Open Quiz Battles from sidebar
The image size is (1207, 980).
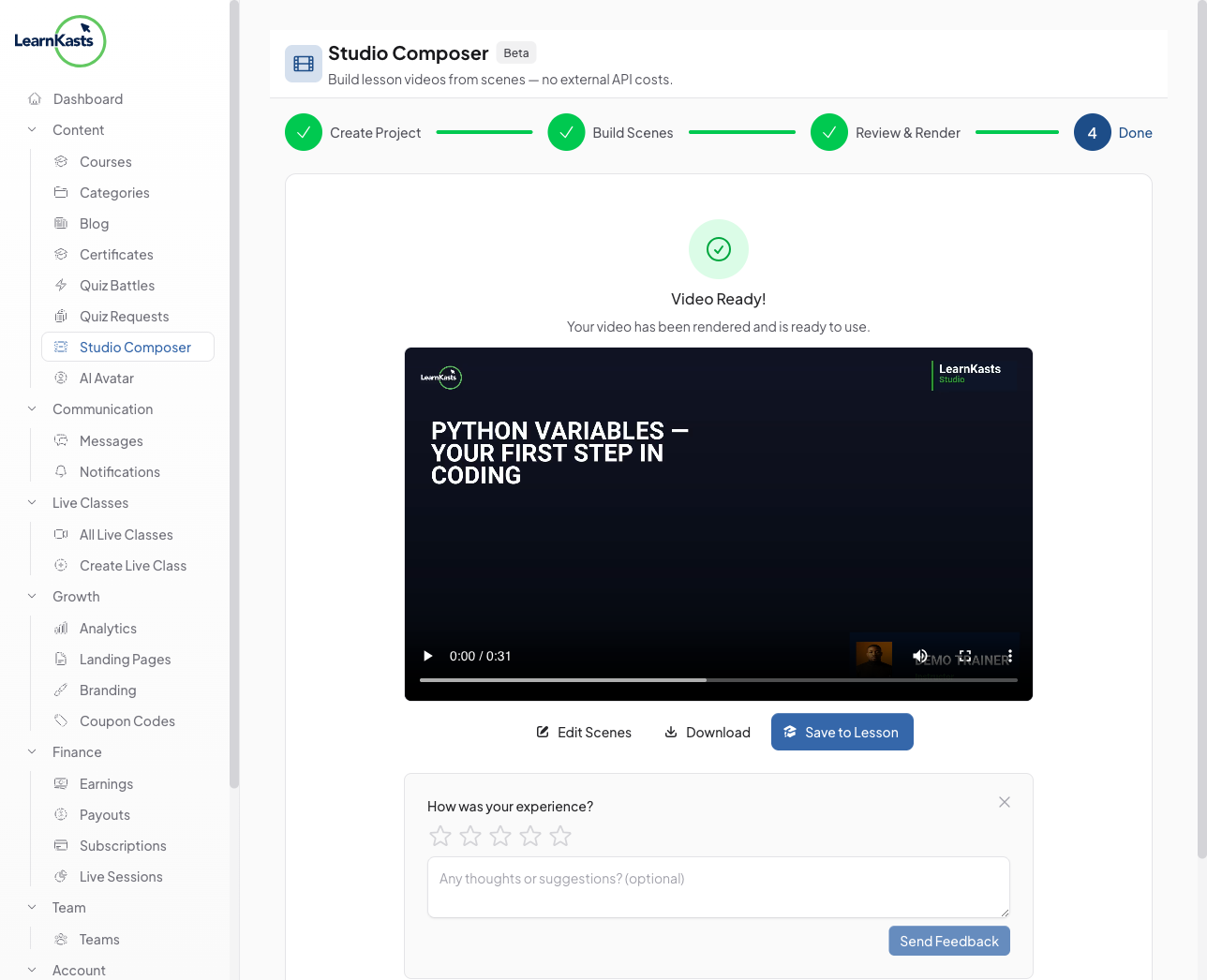[x=117, y=286]
